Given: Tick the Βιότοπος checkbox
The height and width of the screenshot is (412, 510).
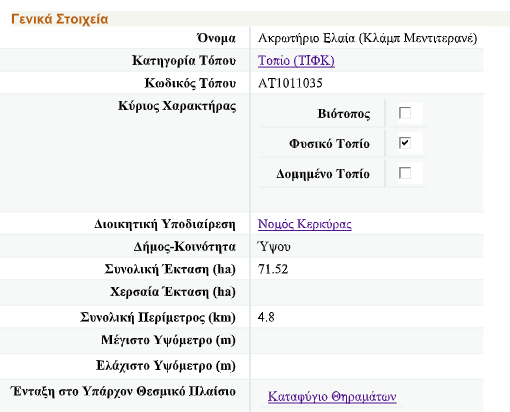Looking at the screenshot, I should tap(405, 113).
